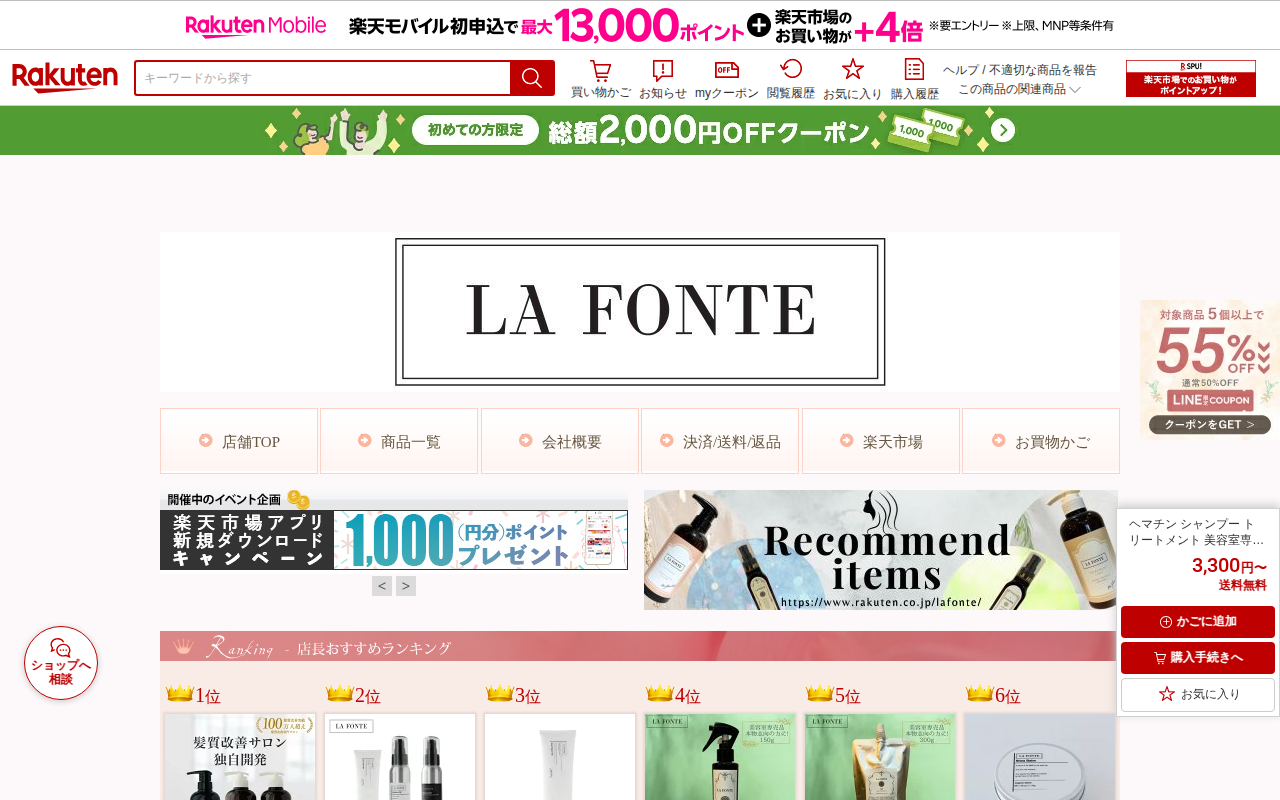Open the 2位 ranked product thumbnail
1280x800 pixels.
[x=400, y=756]
